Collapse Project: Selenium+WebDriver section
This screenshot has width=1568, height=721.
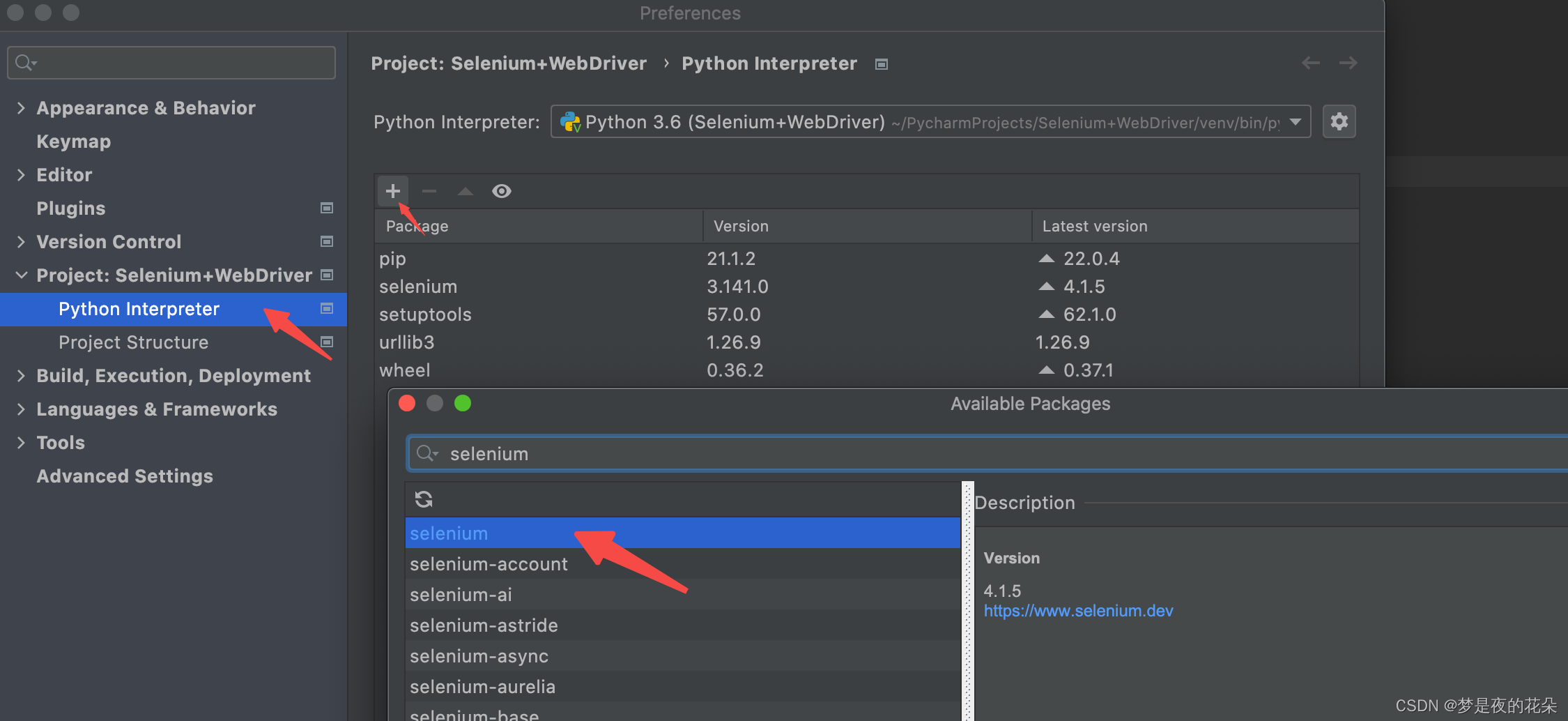click(21, 275)
